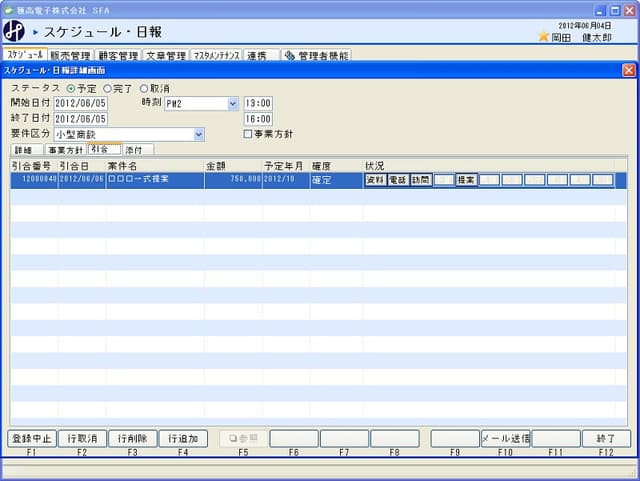Open the 要件区分 小型商談 dropdown
The image size is (640, 481).
(x=198, y=134)
